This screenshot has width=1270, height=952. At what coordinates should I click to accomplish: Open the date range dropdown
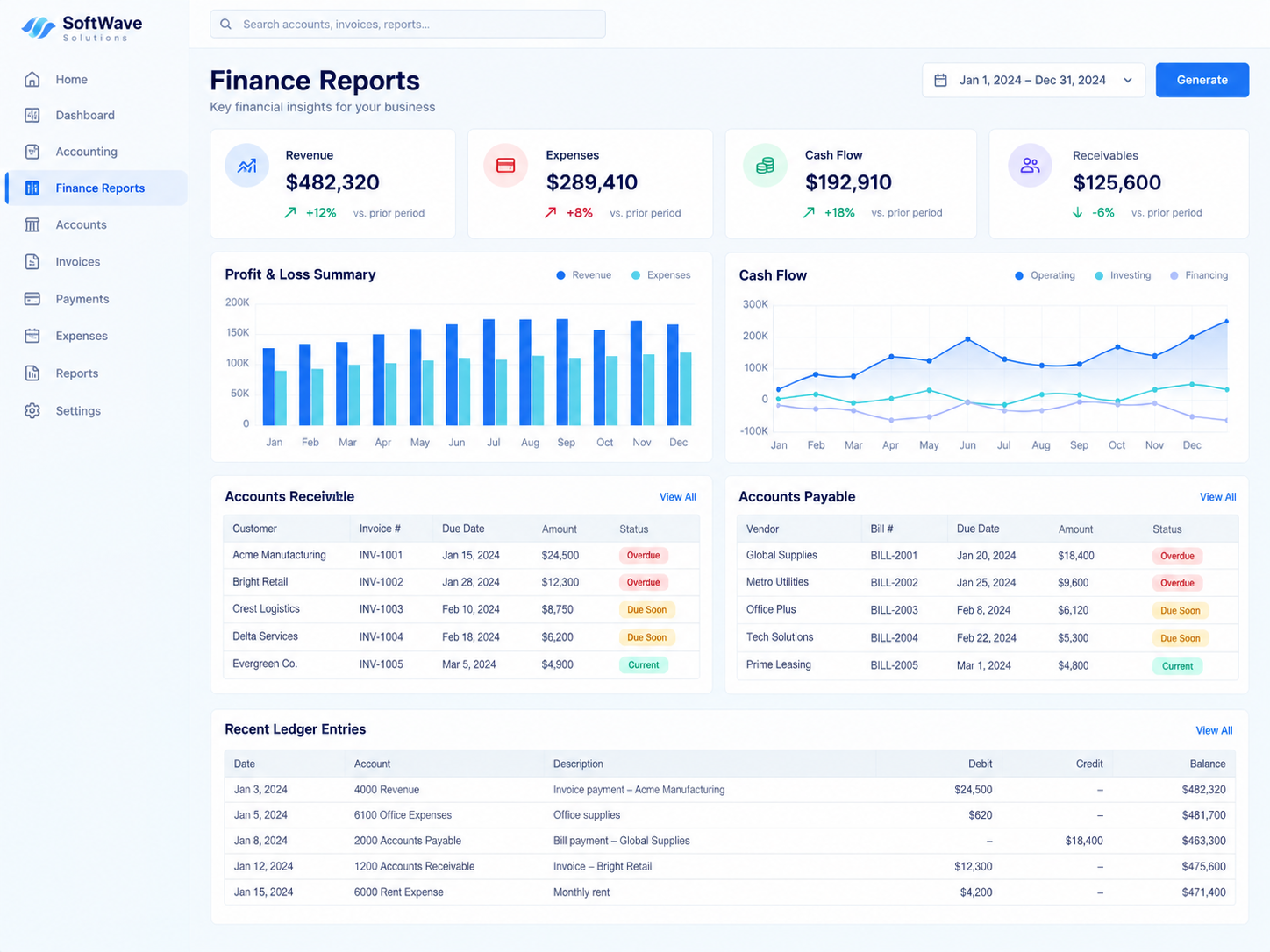coord(1033,80)
